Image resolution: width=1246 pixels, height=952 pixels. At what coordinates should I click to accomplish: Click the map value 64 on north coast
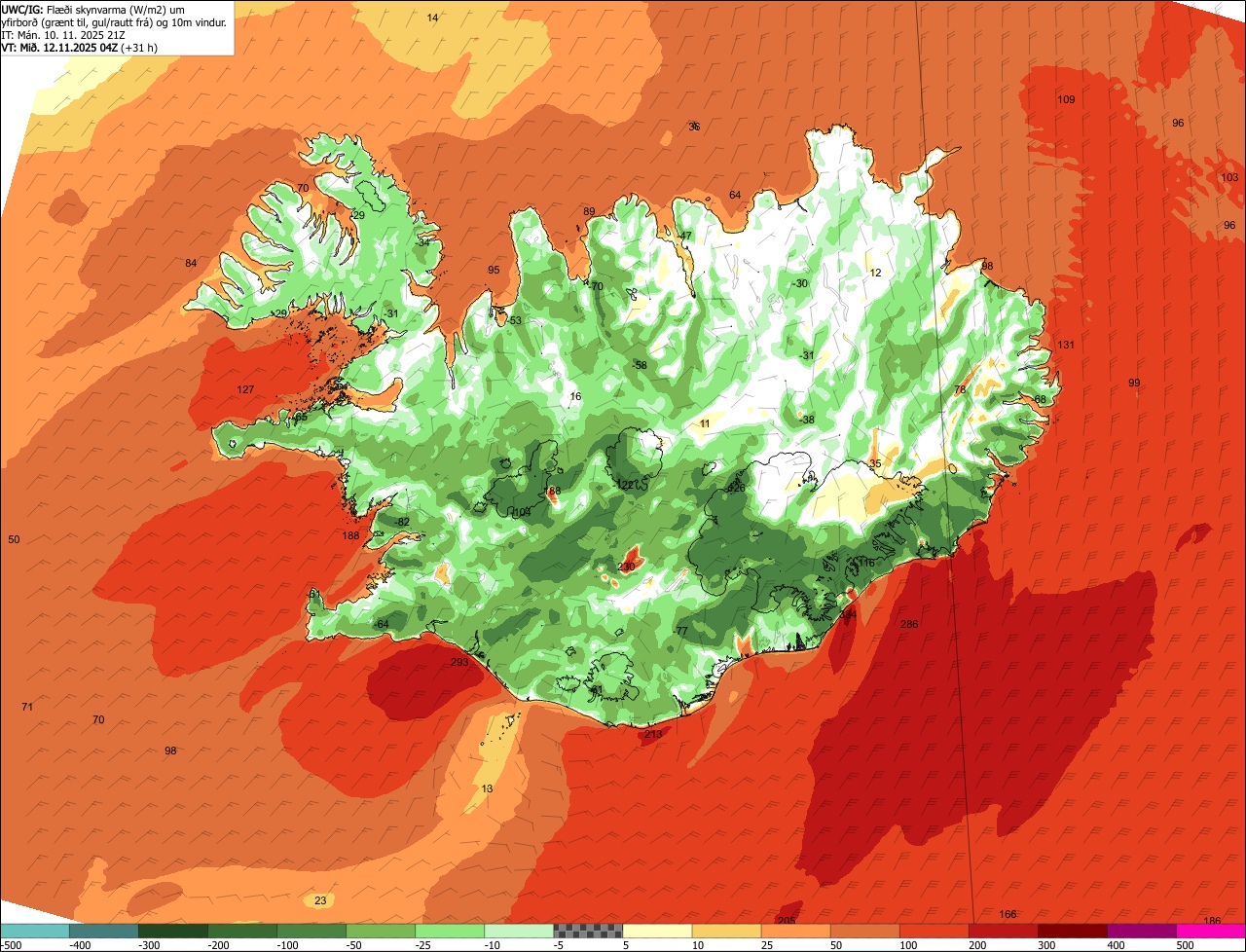tap(735, 195)
